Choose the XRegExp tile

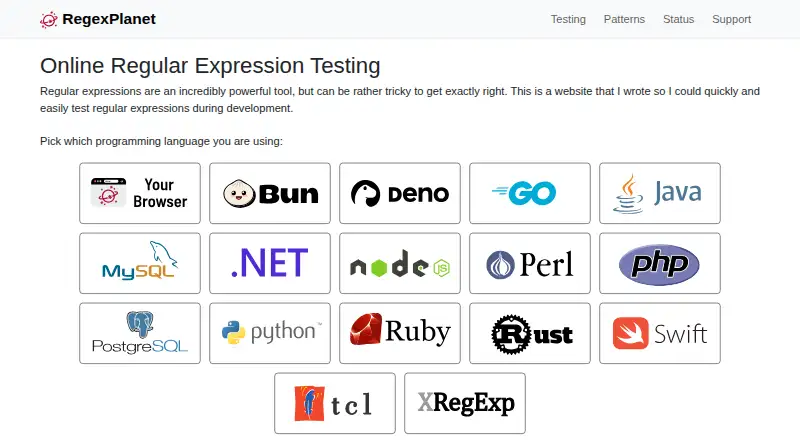click(x=465, y=403)
